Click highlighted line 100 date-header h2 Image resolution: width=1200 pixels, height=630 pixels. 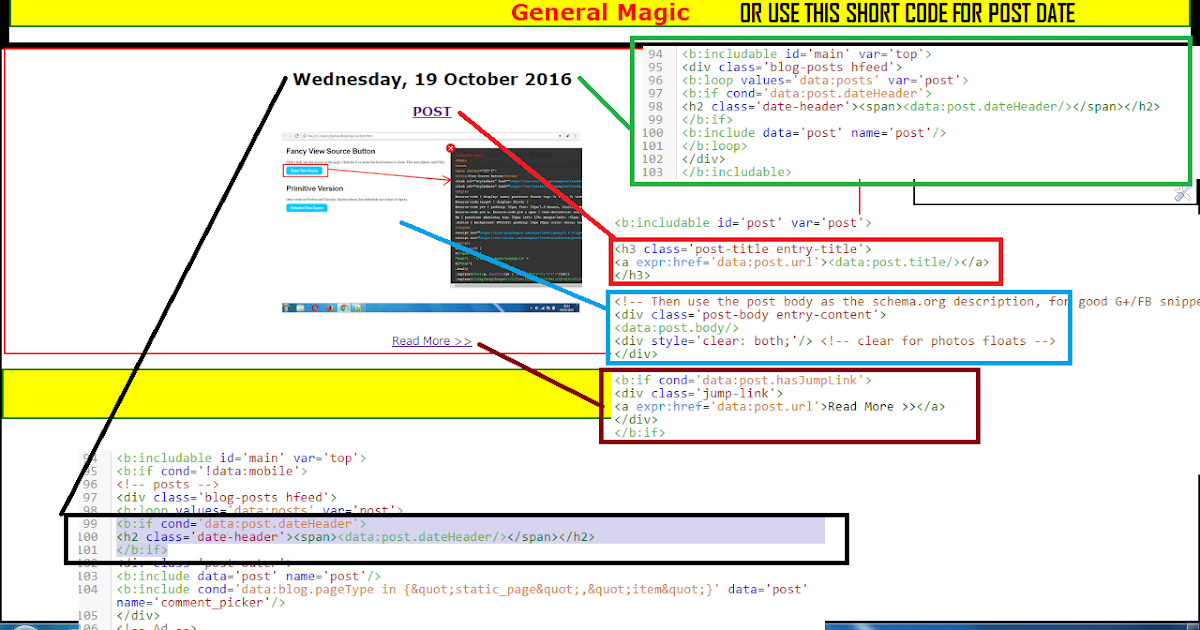[355, 537]
